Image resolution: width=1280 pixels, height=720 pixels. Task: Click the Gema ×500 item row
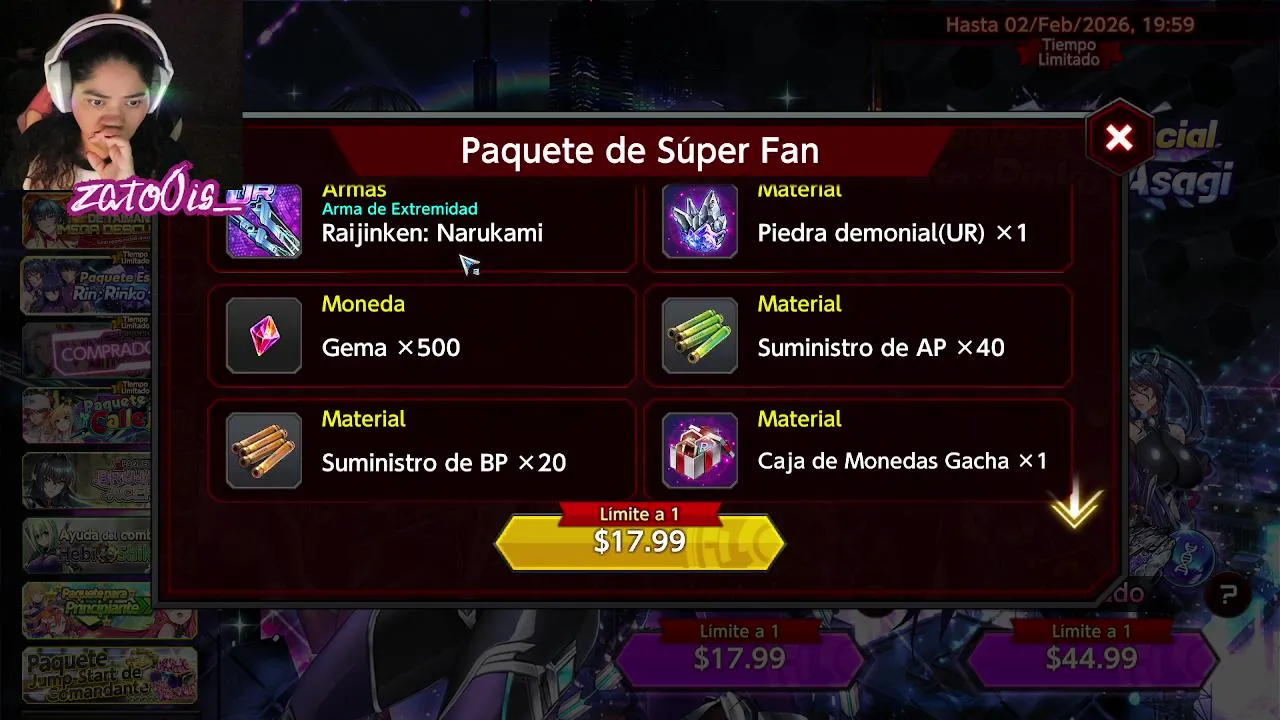click(422, 336)
